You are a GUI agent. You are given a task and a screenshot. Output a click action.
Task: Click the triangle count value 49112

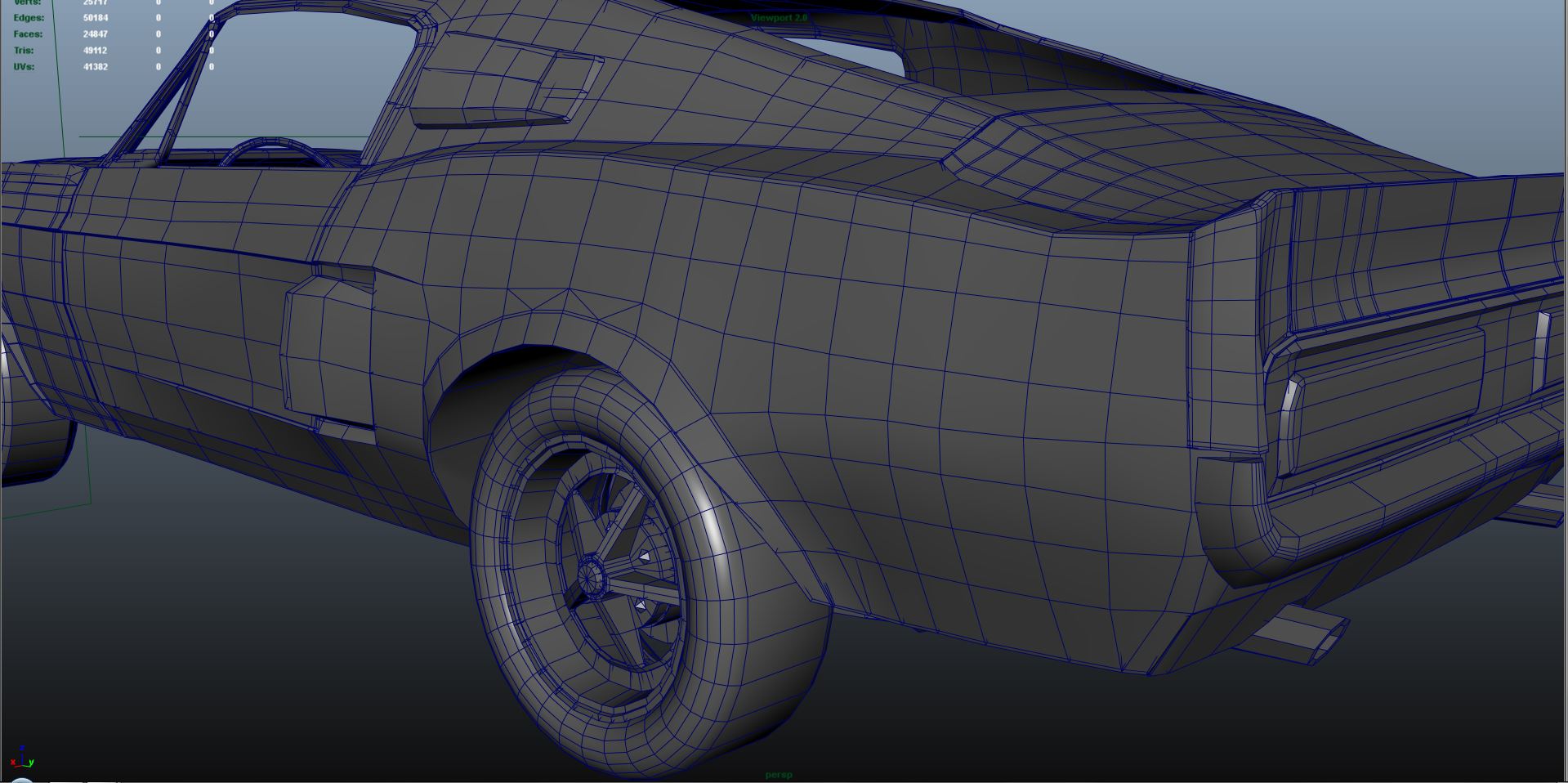click(96, 51)
